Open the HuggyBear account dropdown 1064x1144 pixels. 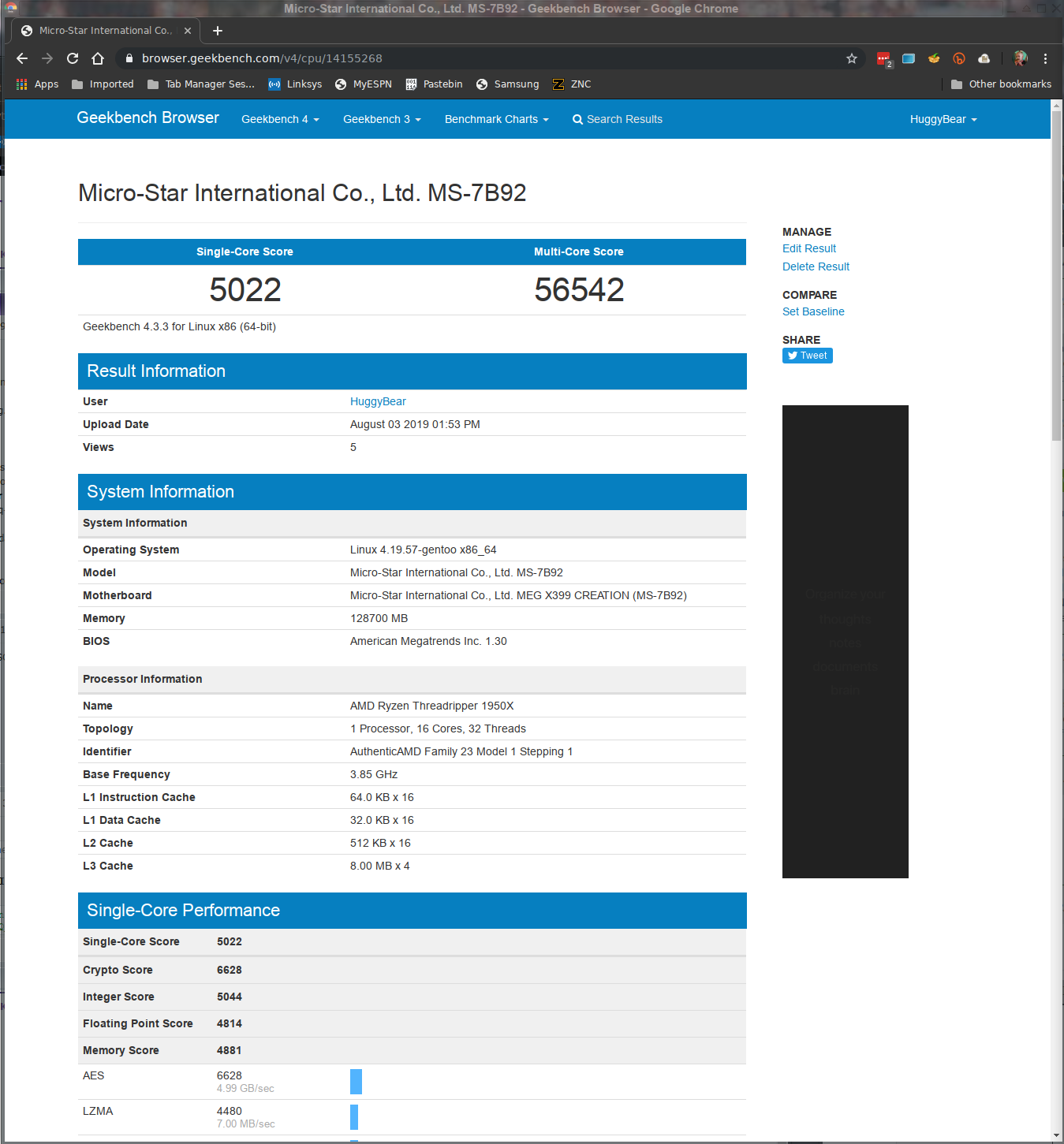943,119
